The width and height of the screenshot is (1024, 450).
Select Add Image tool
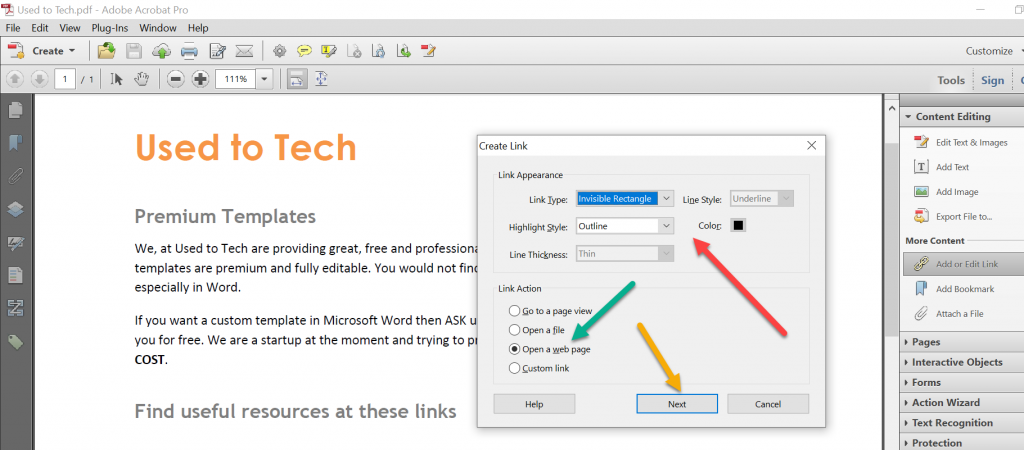(946, 192)
